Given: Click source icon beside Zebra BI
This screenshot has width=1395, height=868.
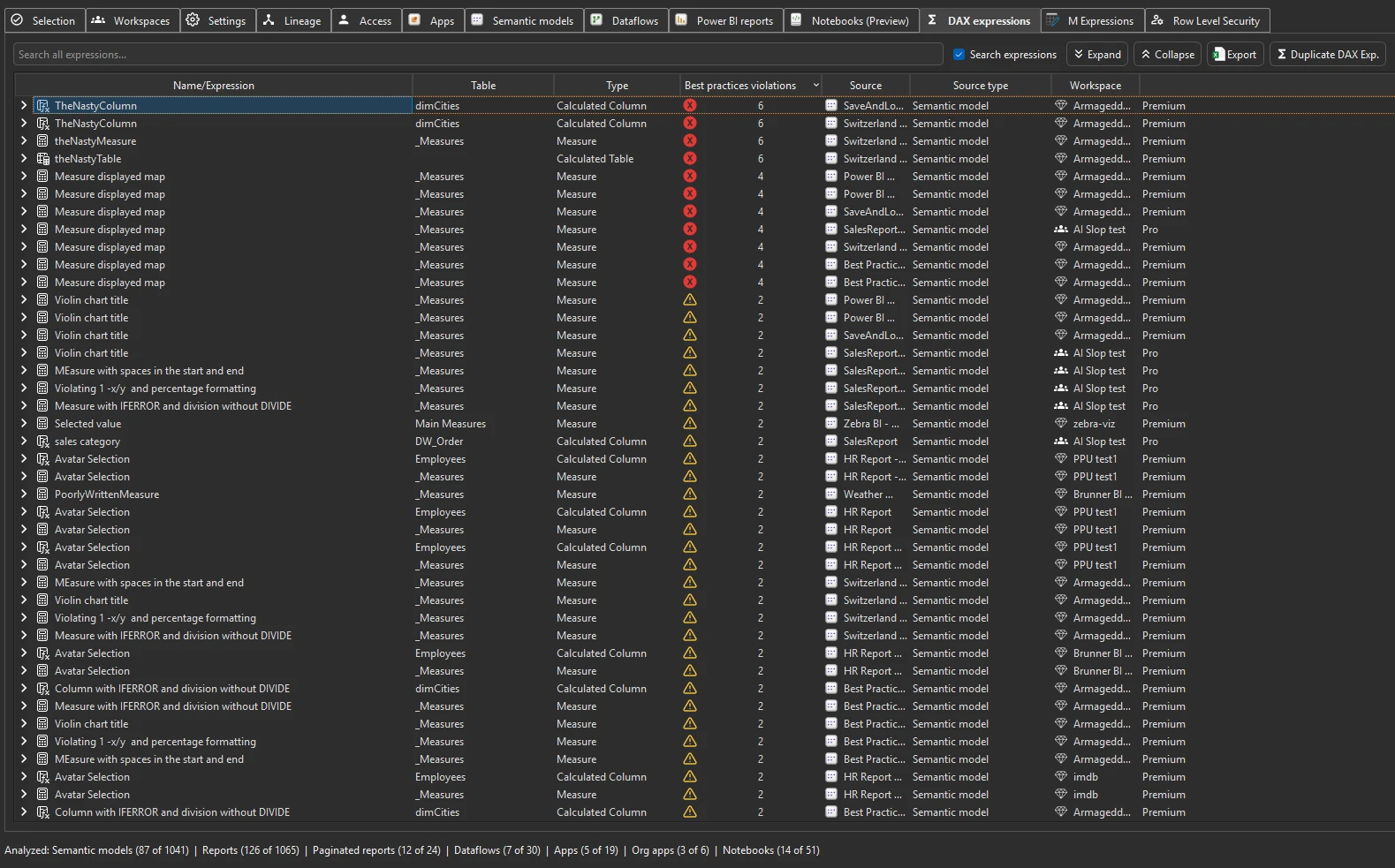Looking at the screenshot, I should pyautogui.click(x=831, y=424).
